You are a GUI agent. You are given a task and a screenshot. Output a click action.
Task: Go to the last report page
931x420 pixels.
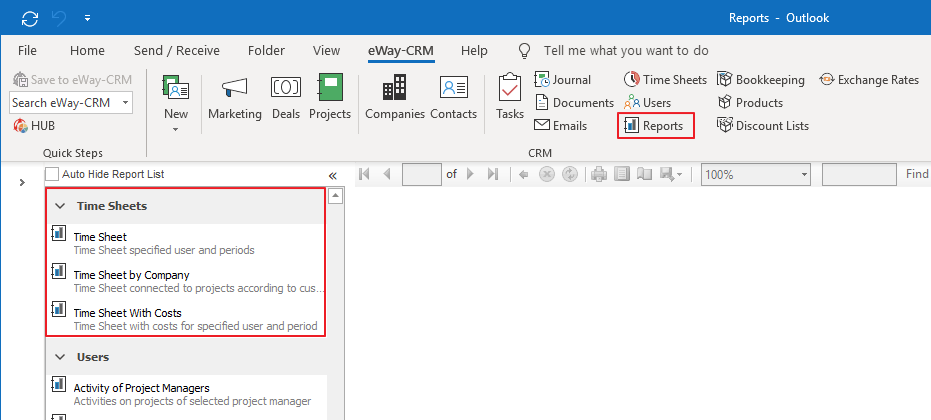(x=492, y=174)
